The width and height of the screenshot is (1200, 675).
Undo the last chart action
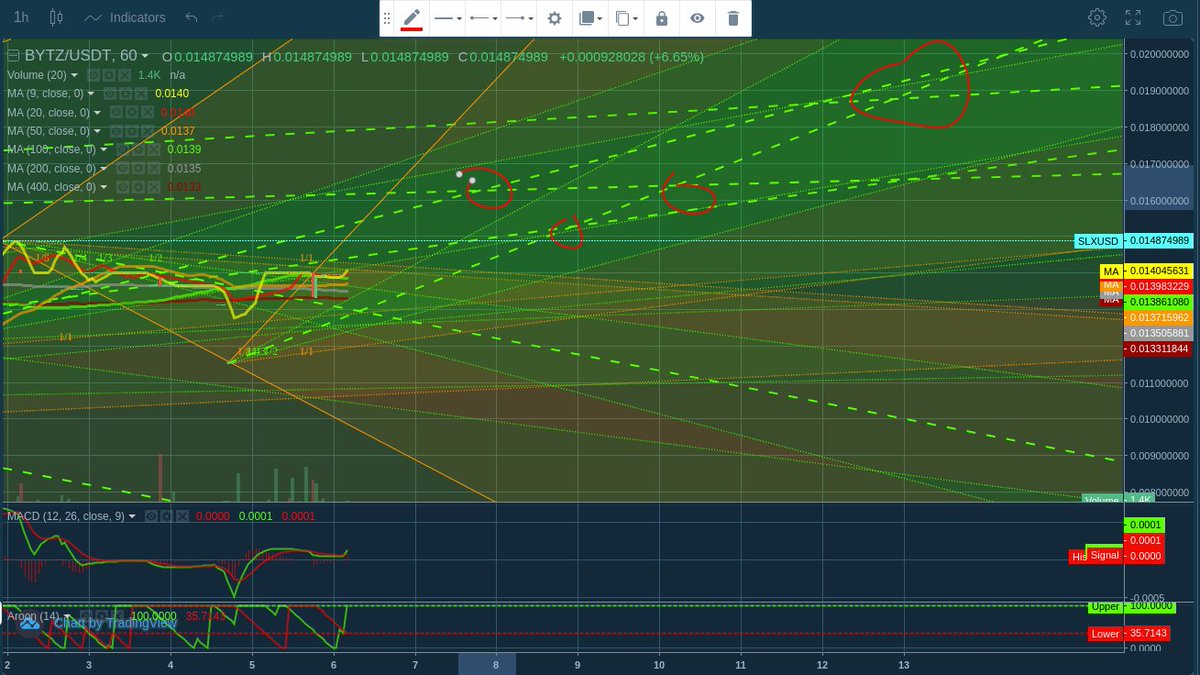(x=191, y=18)
